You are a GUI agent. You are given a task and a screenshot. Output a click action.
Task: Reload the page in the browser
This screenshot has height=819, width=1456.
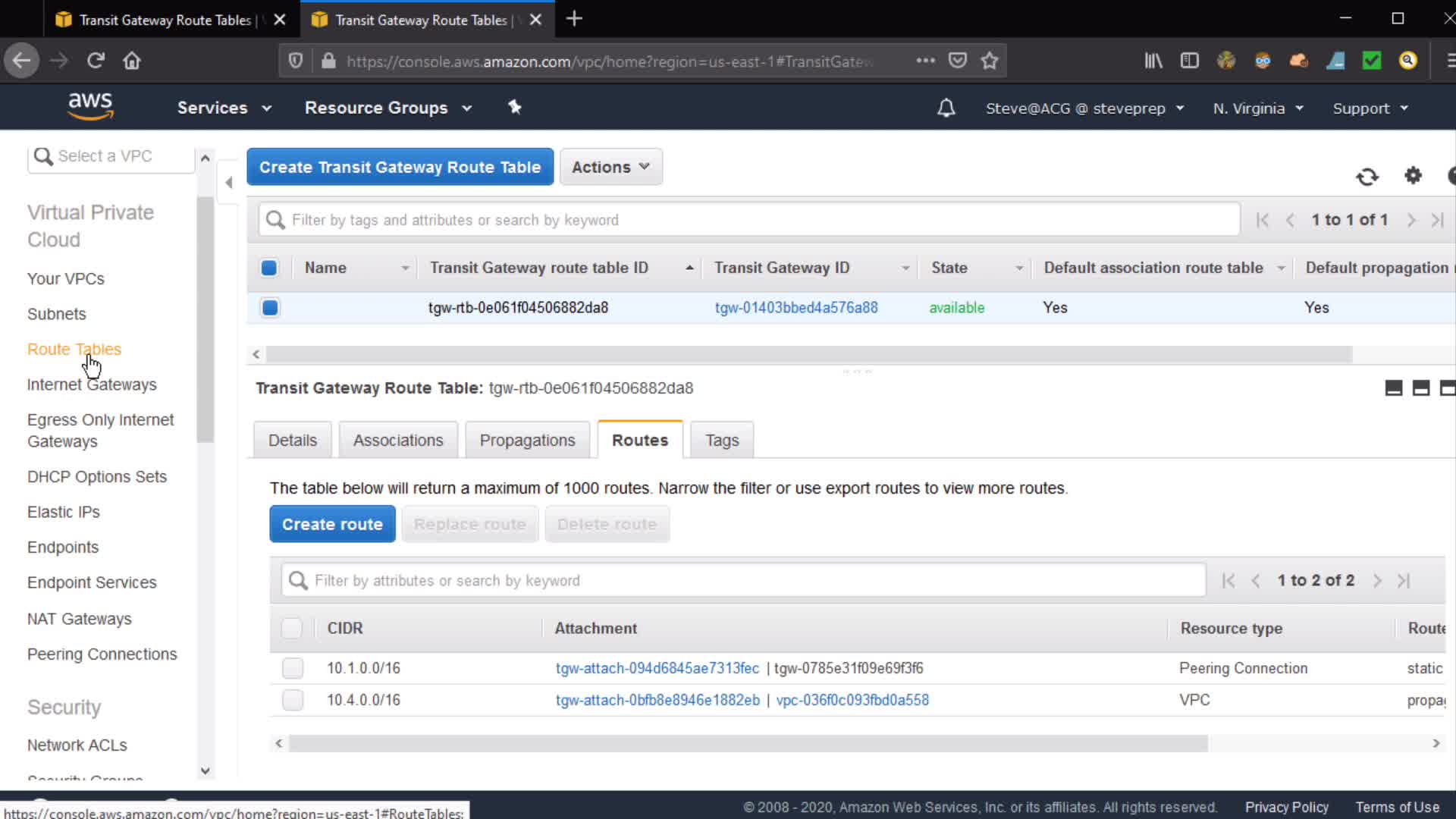pyautogui.click(x=96, y=61)
